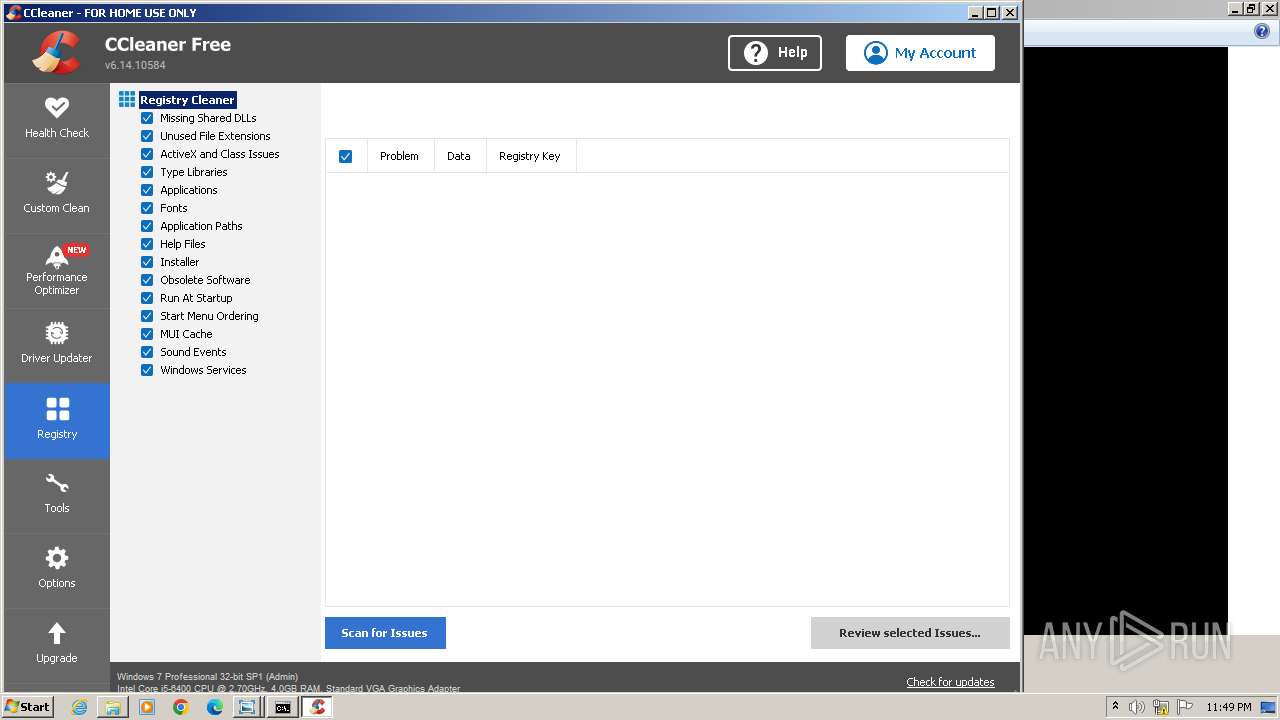Select the Registry sidebar item

(57, 421)
